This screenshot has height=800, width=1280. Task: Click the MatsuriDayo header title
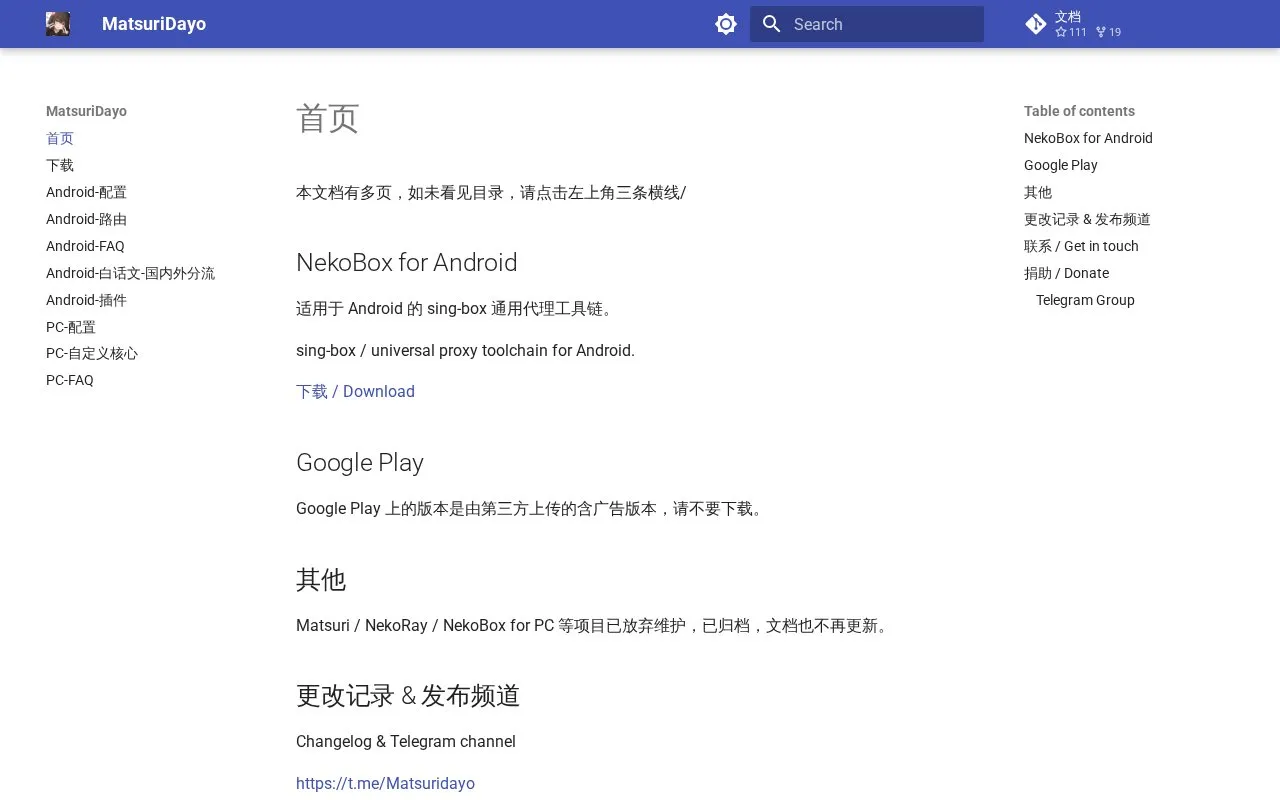point(154,24)
